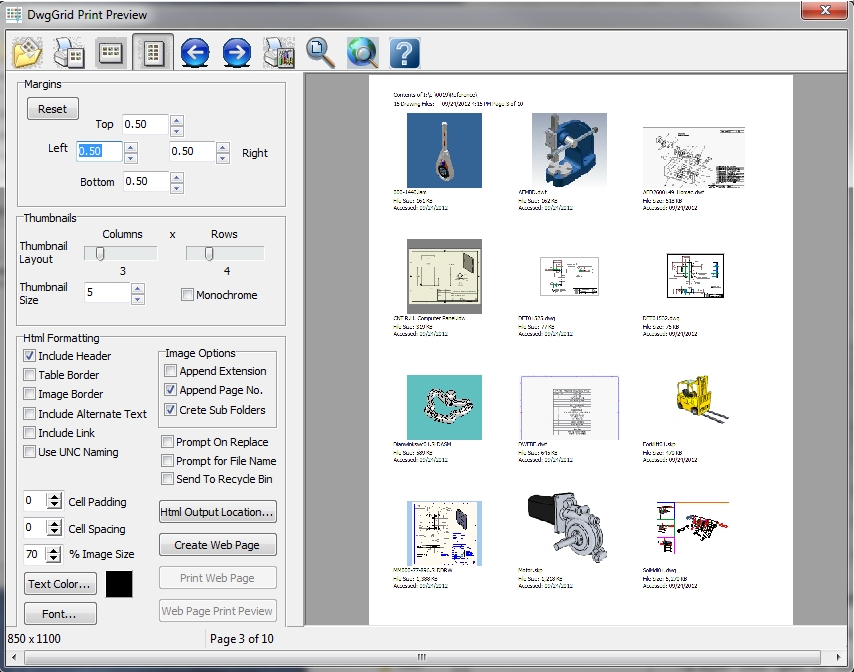Enable the Monochrome checkbox
Image resolution: width=854 pixels, height=672 pixels.
[x=187, y=295]
